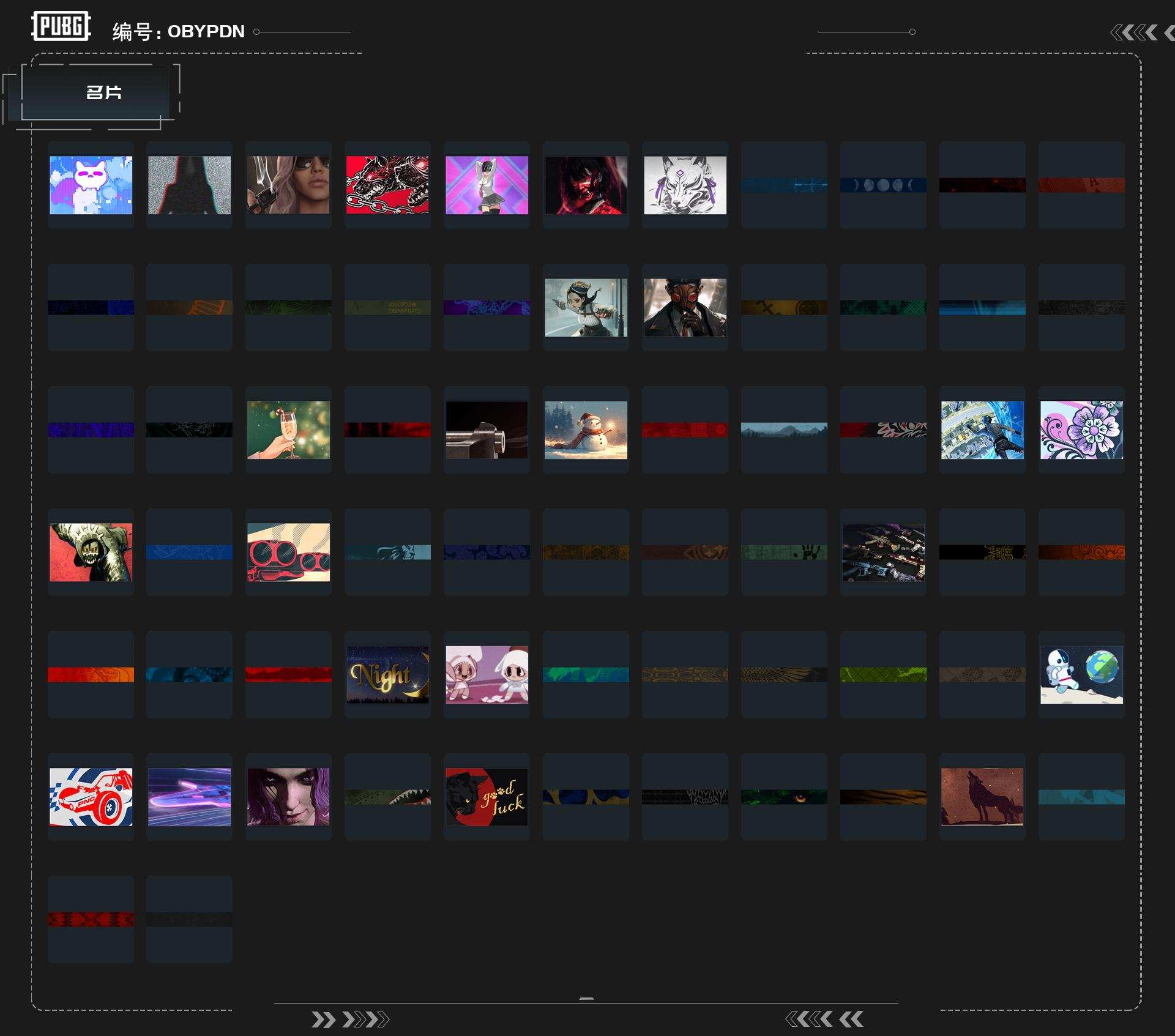The height and width of the screenshot is (1036, 1175).
Task: Select the purple flower nameplate
Action: coord(1081,430)
